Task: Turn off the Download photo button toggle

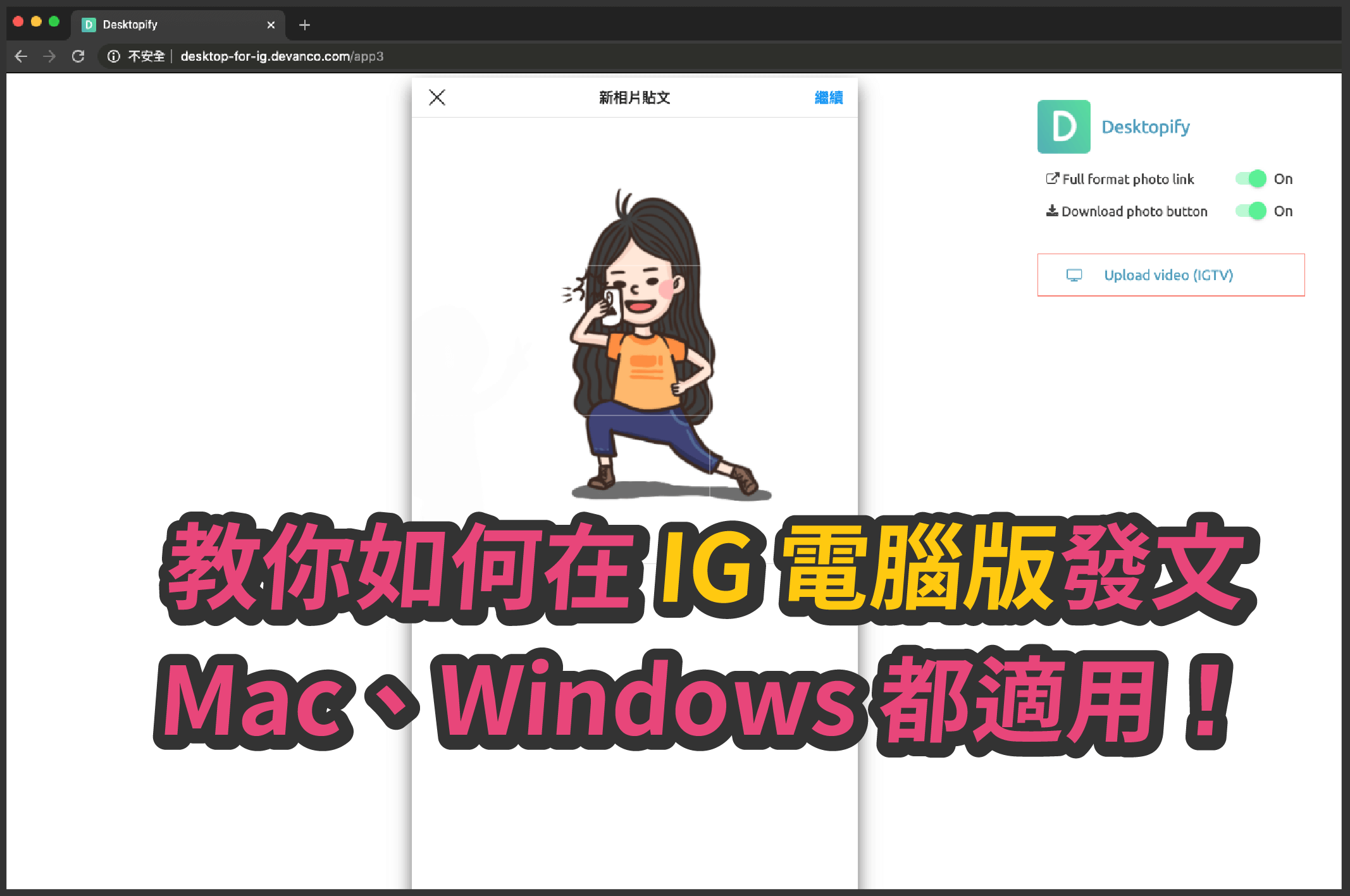Action: pyautogui.click(x=1251, y=211)
